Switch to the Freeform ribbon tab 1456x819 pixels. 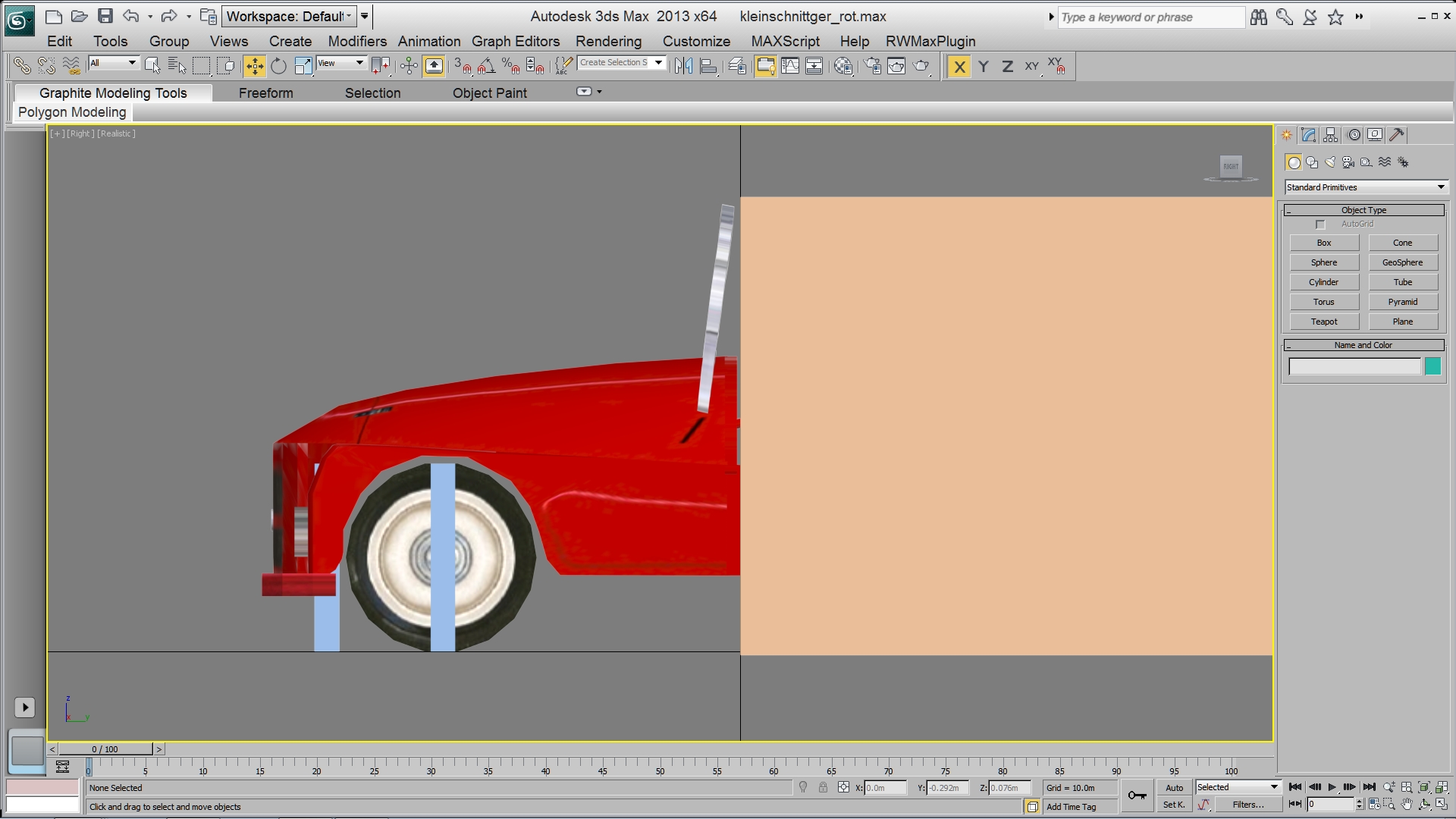[265, 93]
